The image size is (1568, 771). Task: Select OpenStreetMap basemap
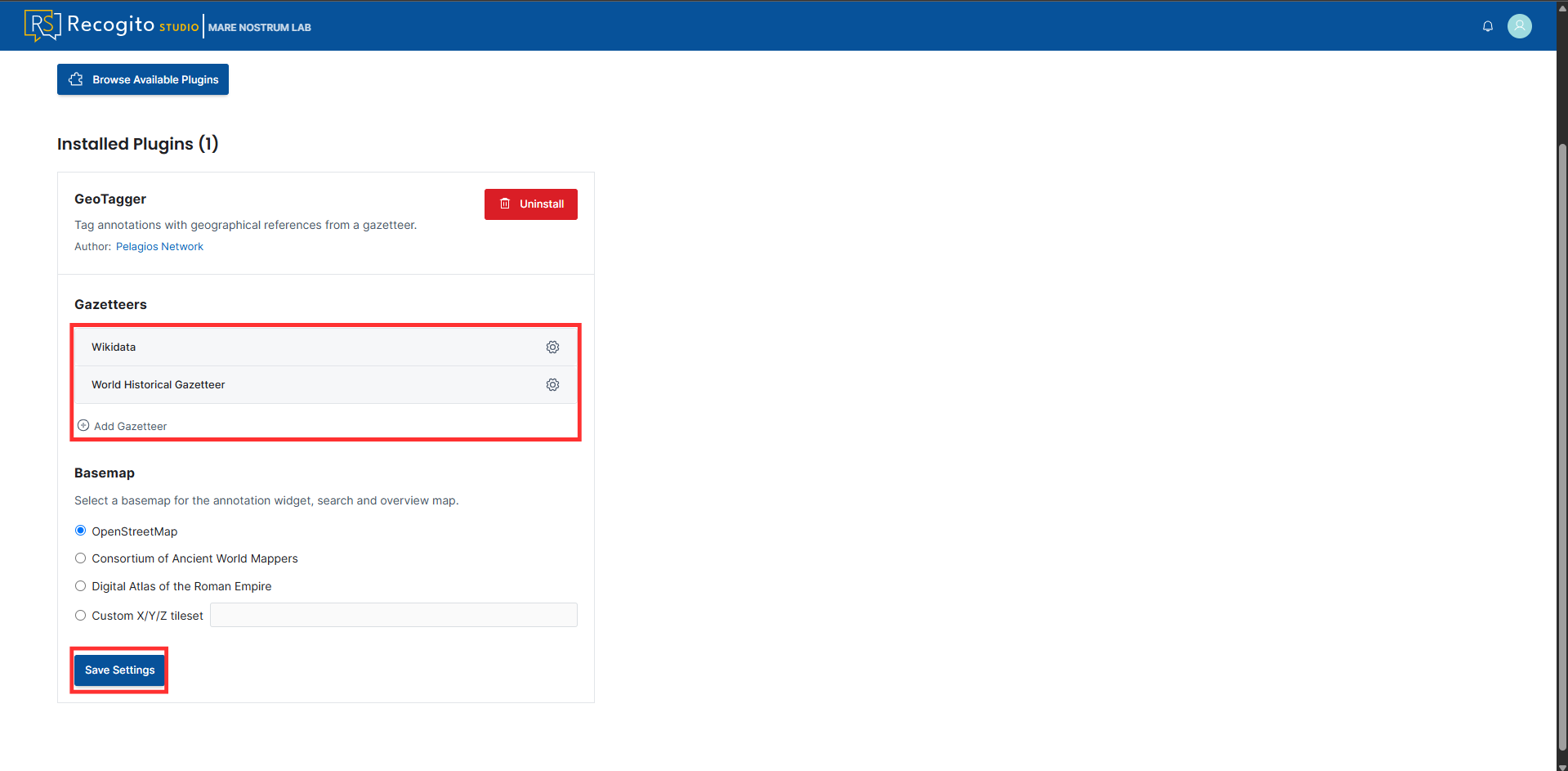click(x=80, y=531)
